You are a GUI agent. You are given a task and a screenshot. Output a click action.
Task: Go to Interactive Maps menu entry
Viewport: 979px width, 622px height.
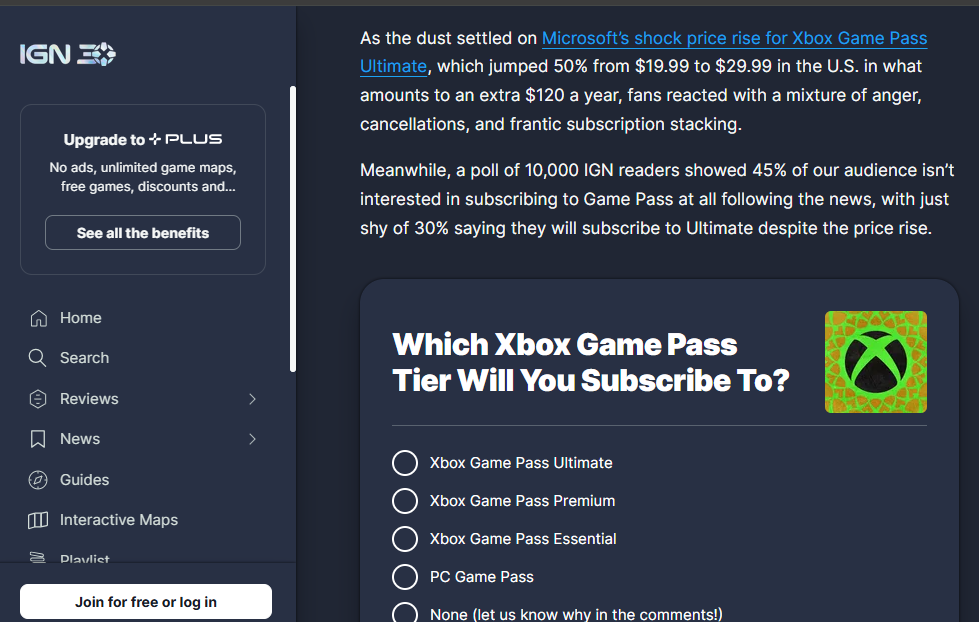(x=118, y=520)
